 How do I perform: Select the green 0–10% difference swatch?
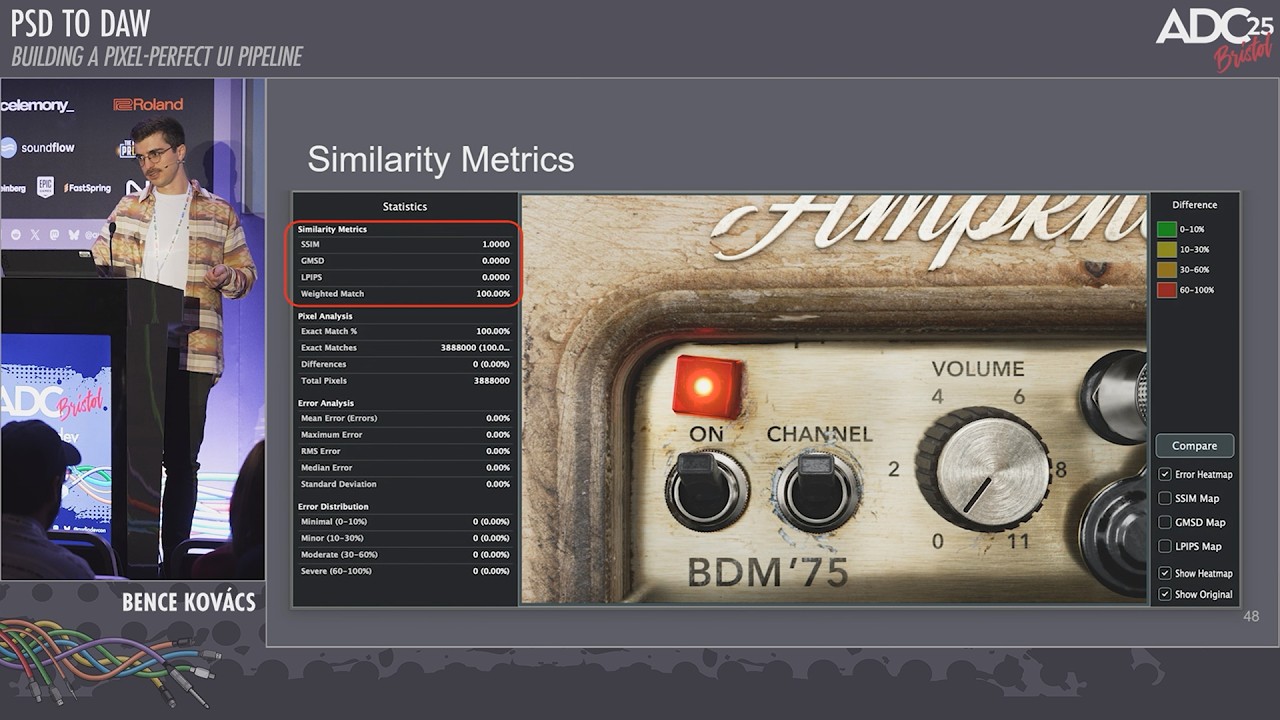coord(1166,229)
